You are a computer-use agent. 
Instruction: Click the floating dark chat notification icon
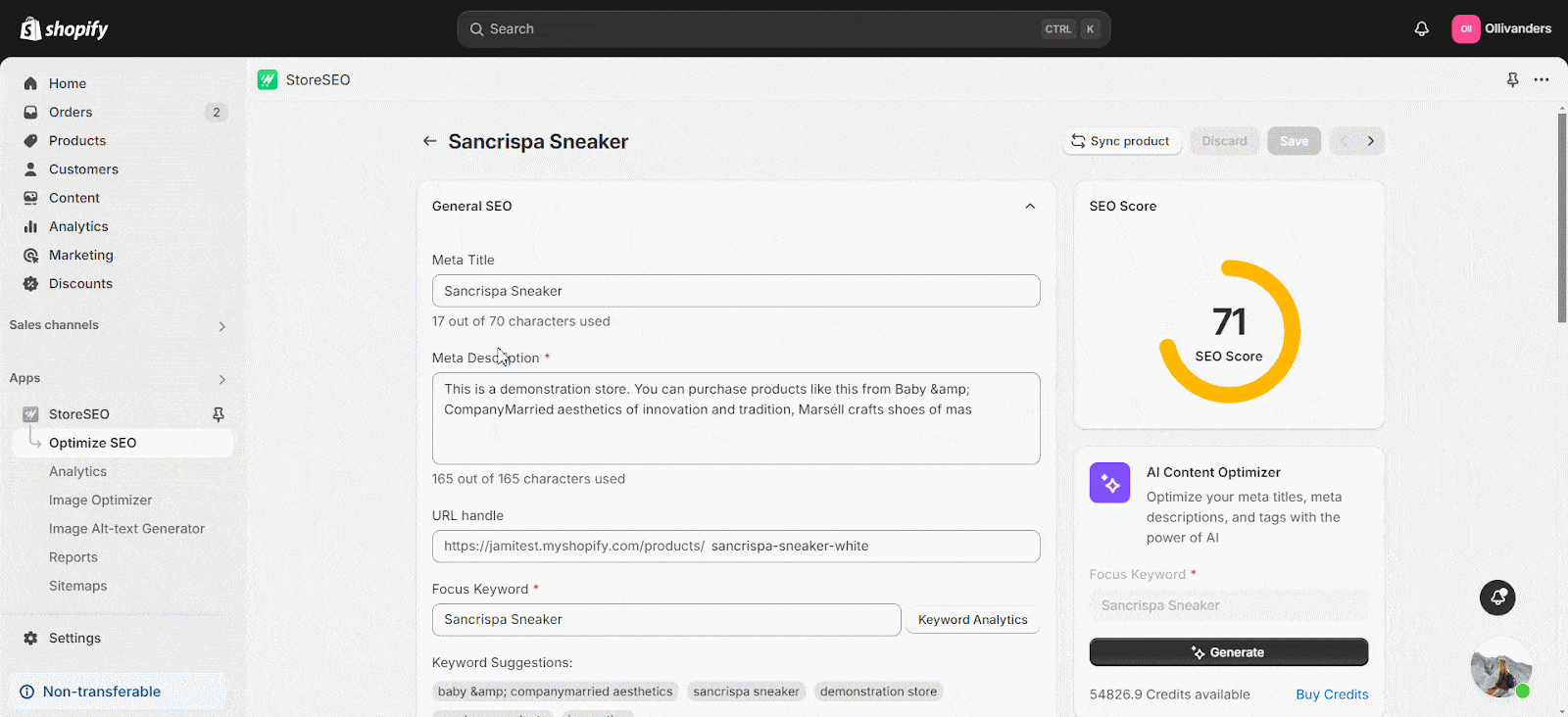1497,597
